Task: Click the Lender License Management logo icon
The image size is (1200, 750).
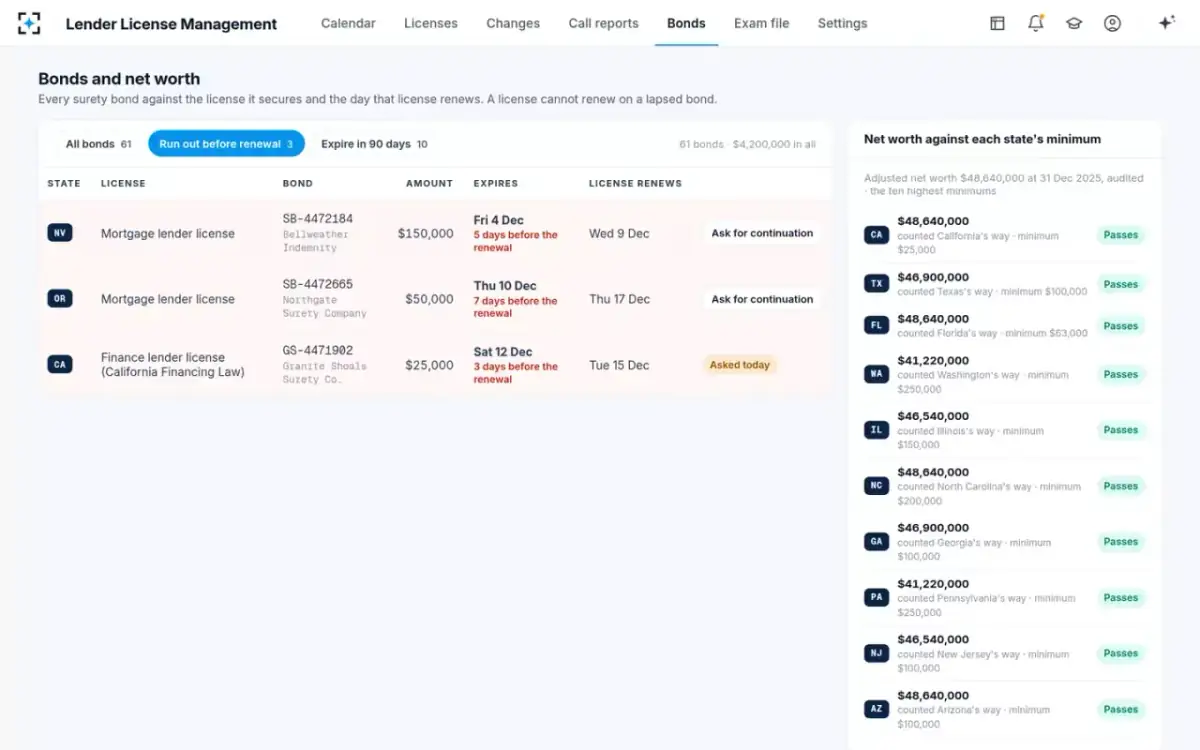Action: [30, 23]
